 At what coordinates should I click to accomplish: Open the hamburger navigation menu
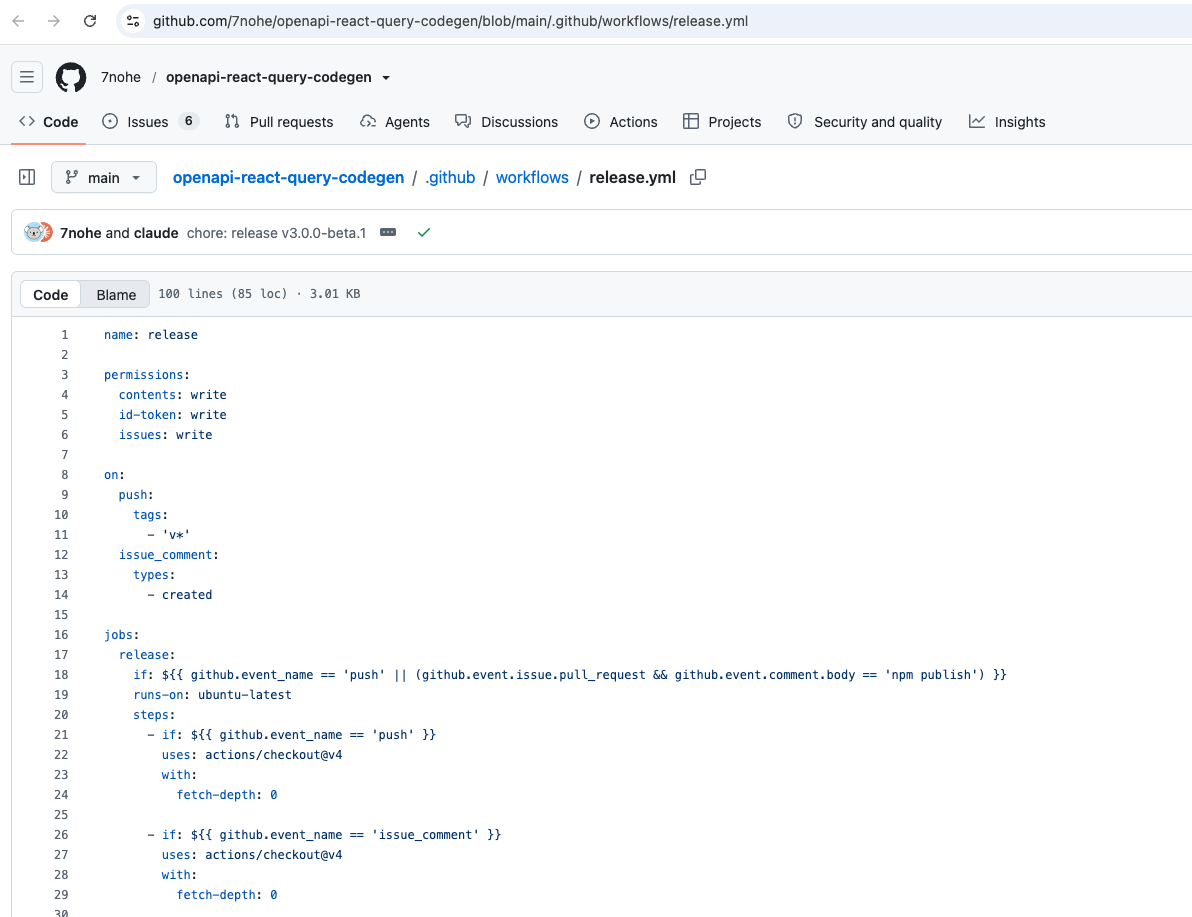point(27,77)
